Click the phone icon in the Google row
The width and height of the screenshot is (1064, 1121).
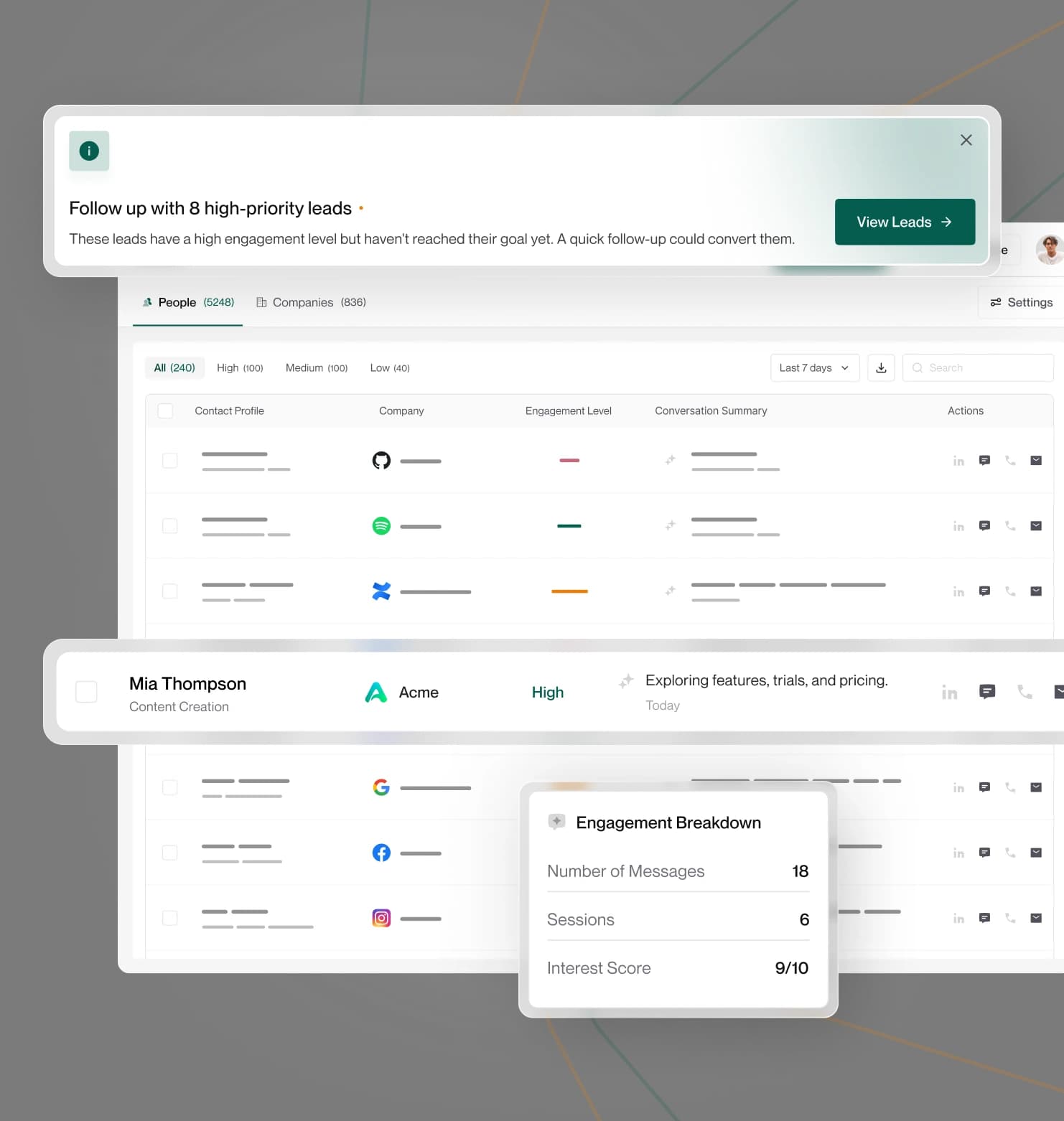click(1010, 787)
